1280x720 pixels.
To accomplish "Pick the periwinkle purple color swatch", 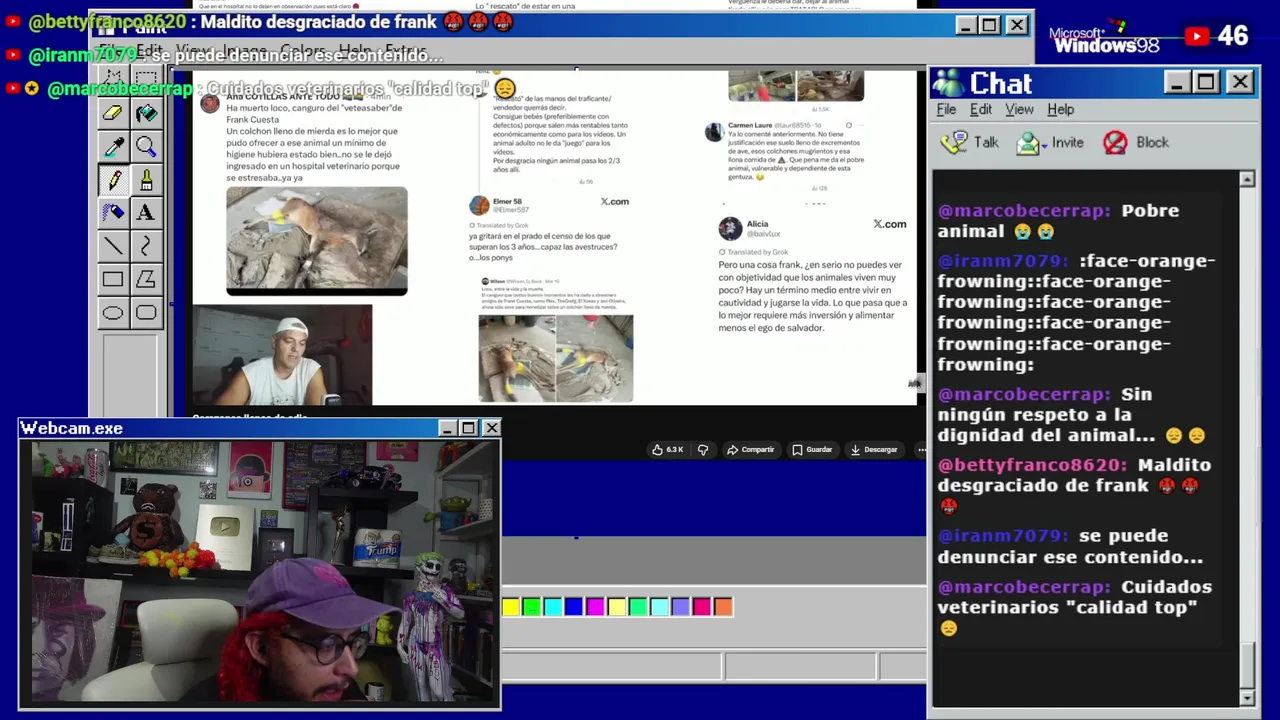I will [680, 607].
